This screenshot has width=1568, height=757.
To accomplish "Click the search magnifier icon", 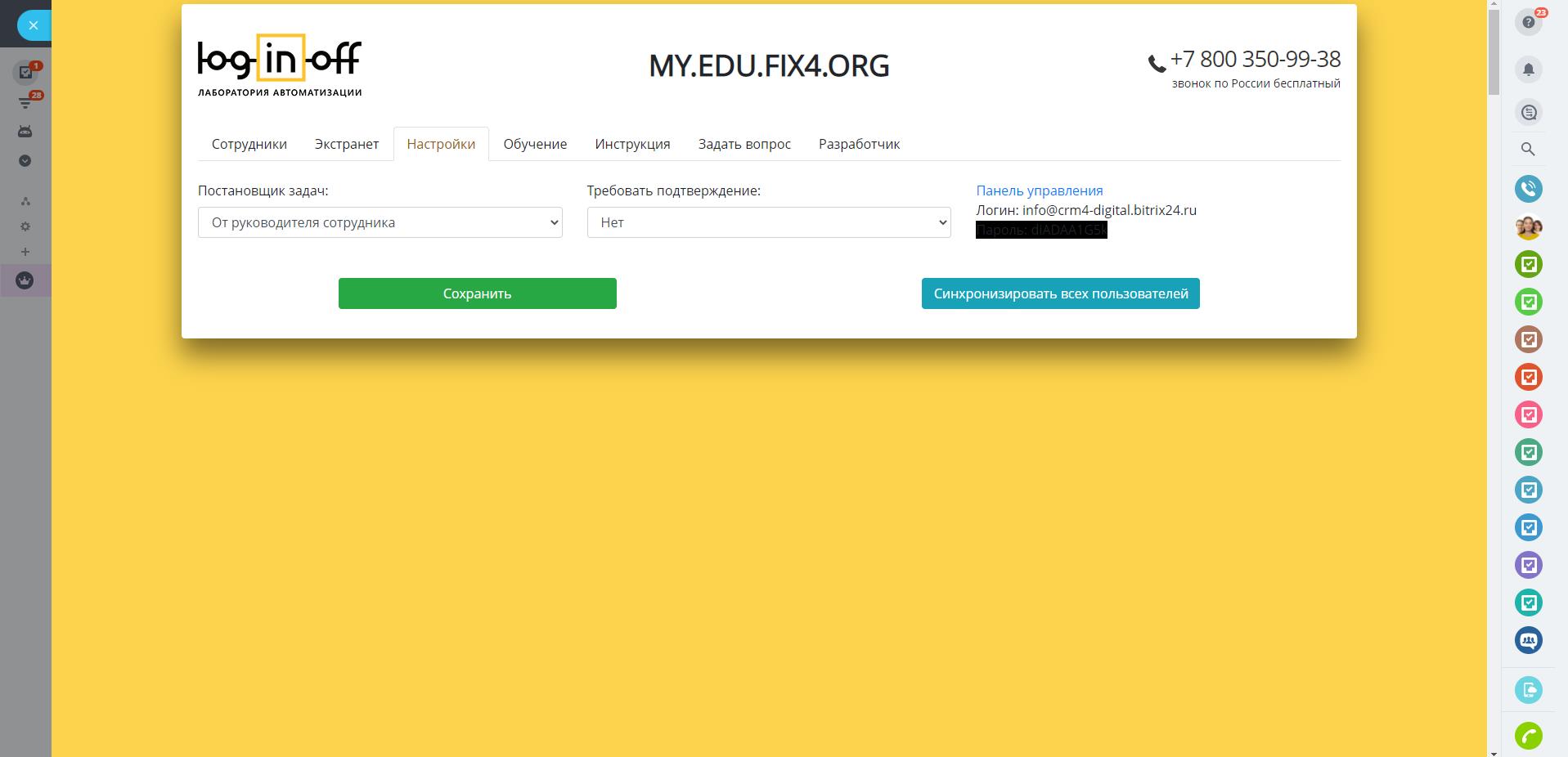I will [1528, 149].
